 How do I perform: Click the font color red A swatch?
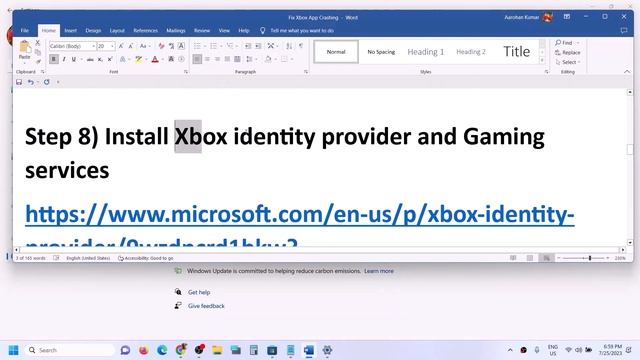coord(155,60)
